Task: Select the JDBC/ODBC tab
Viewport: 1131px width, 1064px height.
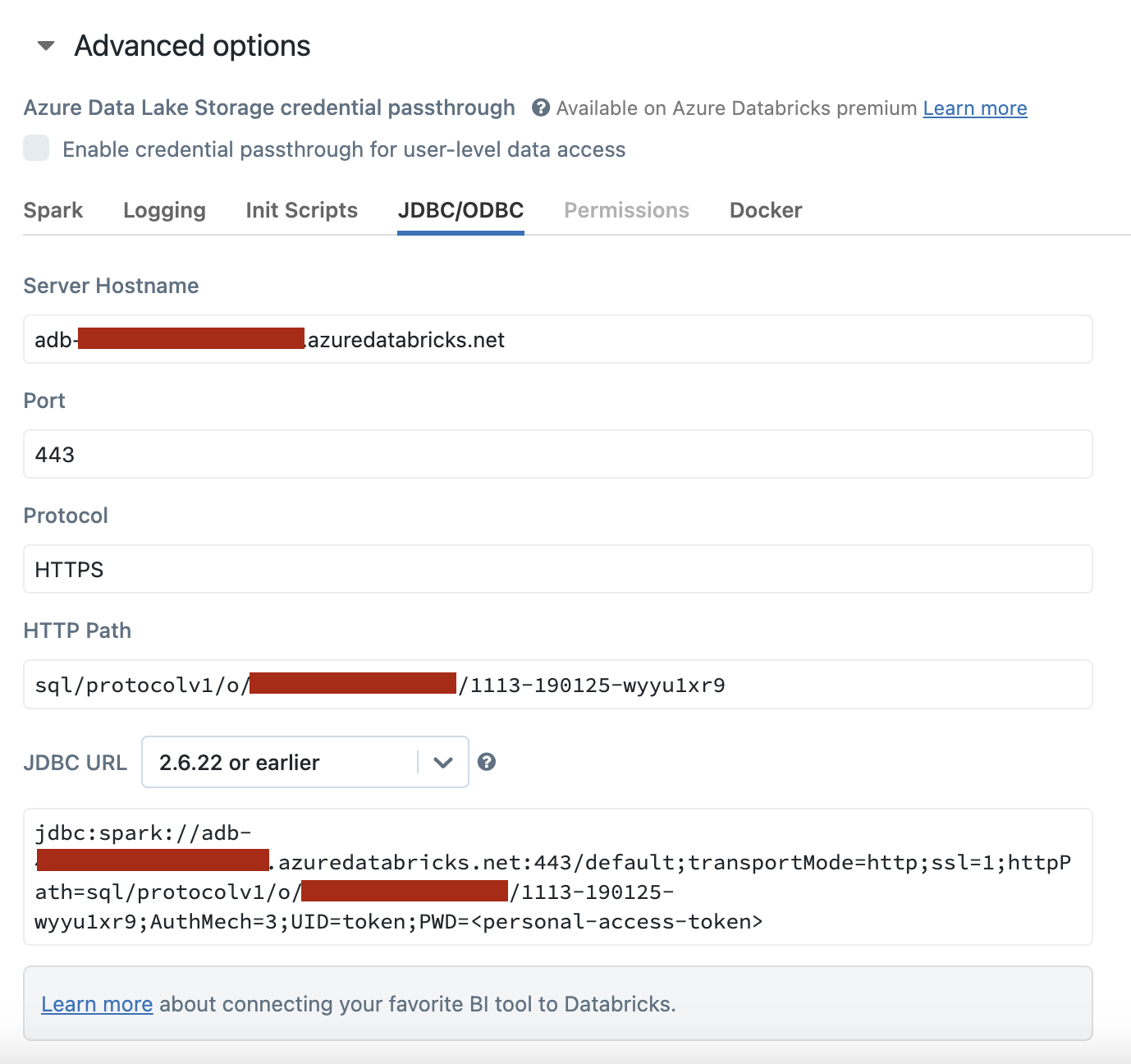Action: [x=460, y=210]
